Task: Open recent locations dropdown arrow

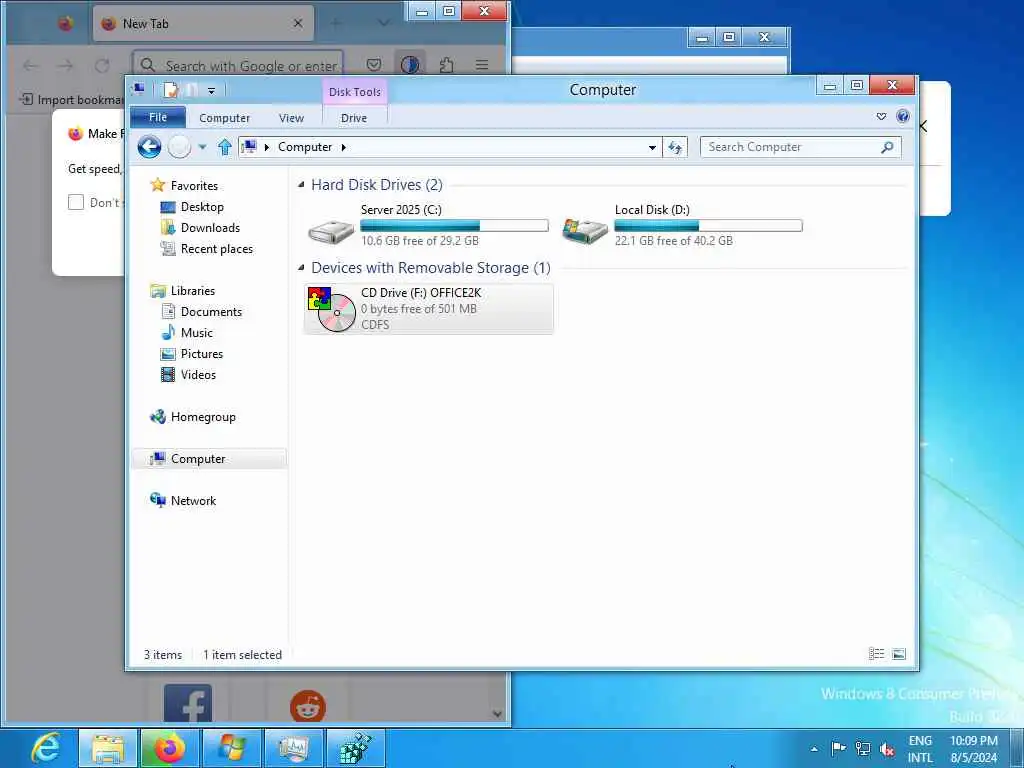Action: pos(202,147)
